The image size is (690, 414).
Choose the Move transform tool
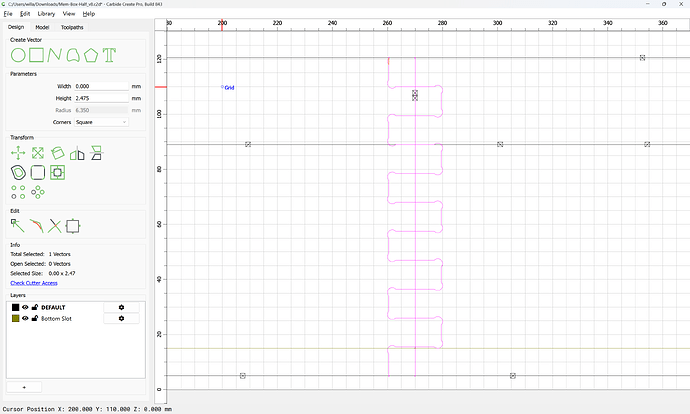(x=18, y=153)
